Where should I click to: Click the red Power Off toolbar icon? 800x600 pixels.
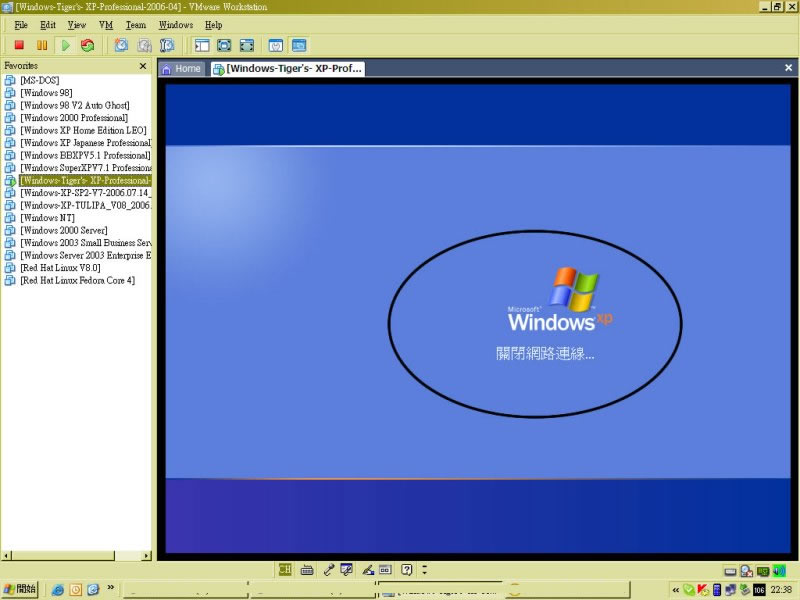19,45
